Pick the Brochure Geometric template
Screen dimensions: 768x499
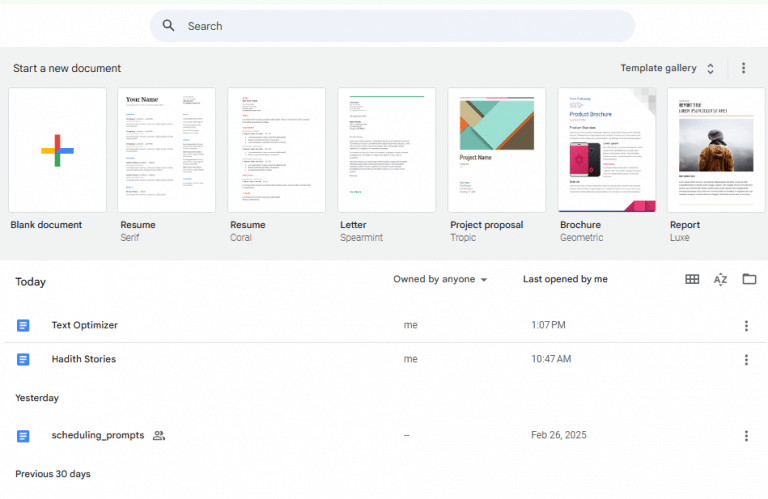pos(606,150)
